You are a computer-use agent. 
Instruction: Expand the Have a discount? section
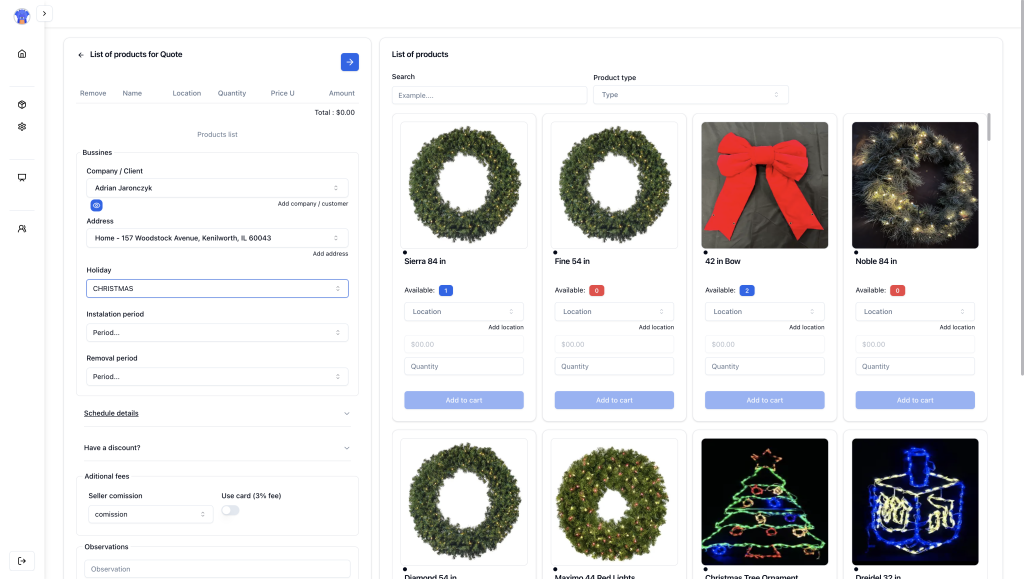click(217, 448)
